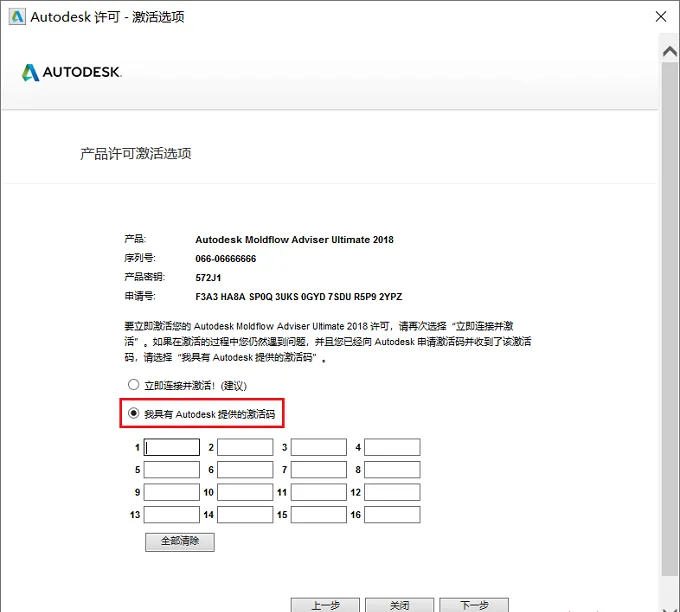Viewport: 680px width, 612px height.
Task: Click the Autodesk title bar app icon
Action: pyautogui.click(x=17, y=17)
